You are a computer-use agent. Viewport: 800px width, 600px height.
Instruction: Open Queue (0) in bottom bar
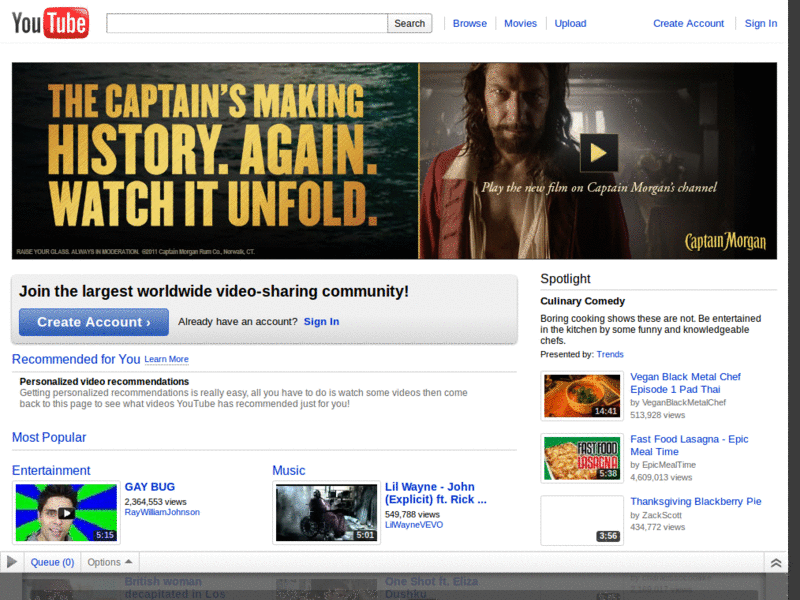point(52,562)
